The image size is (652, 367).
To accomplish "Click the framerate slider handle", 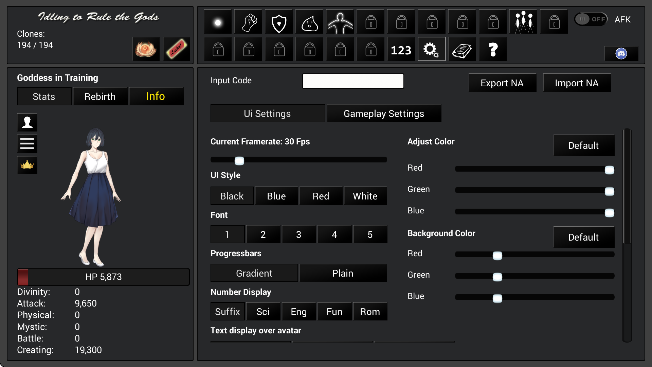I will 239,160.
